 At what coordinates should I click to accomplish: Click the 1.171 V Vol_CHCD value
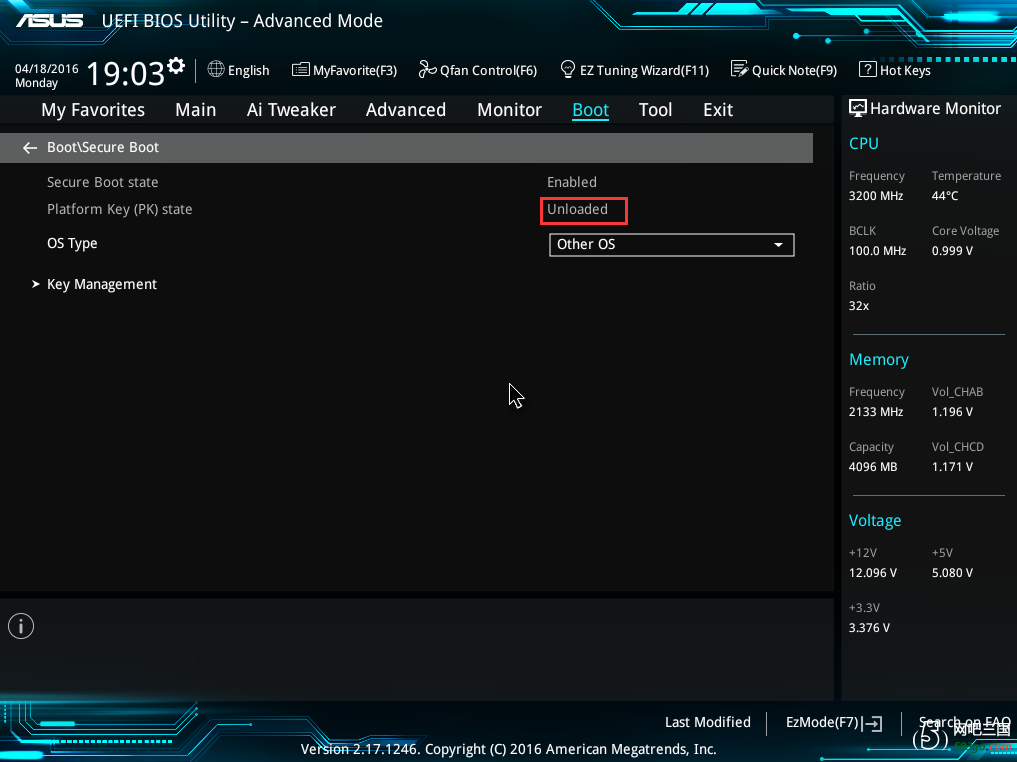pos(952,467)
